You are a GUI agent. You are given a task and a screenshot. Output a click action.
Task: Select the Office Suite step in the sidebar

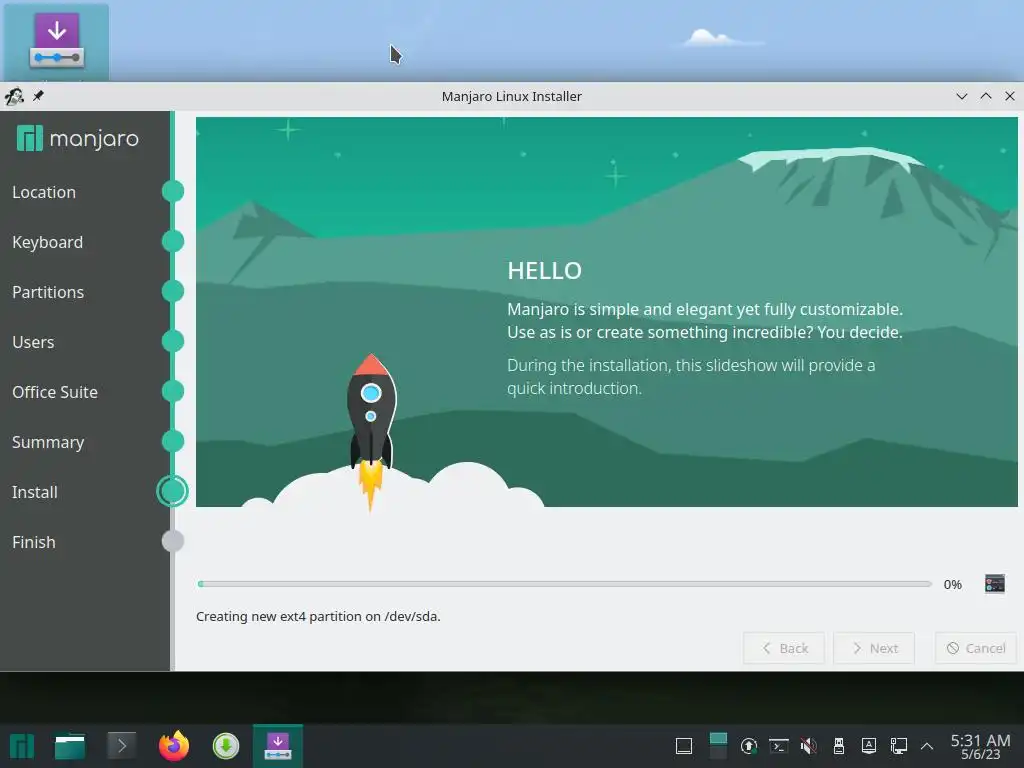(55, 392)
